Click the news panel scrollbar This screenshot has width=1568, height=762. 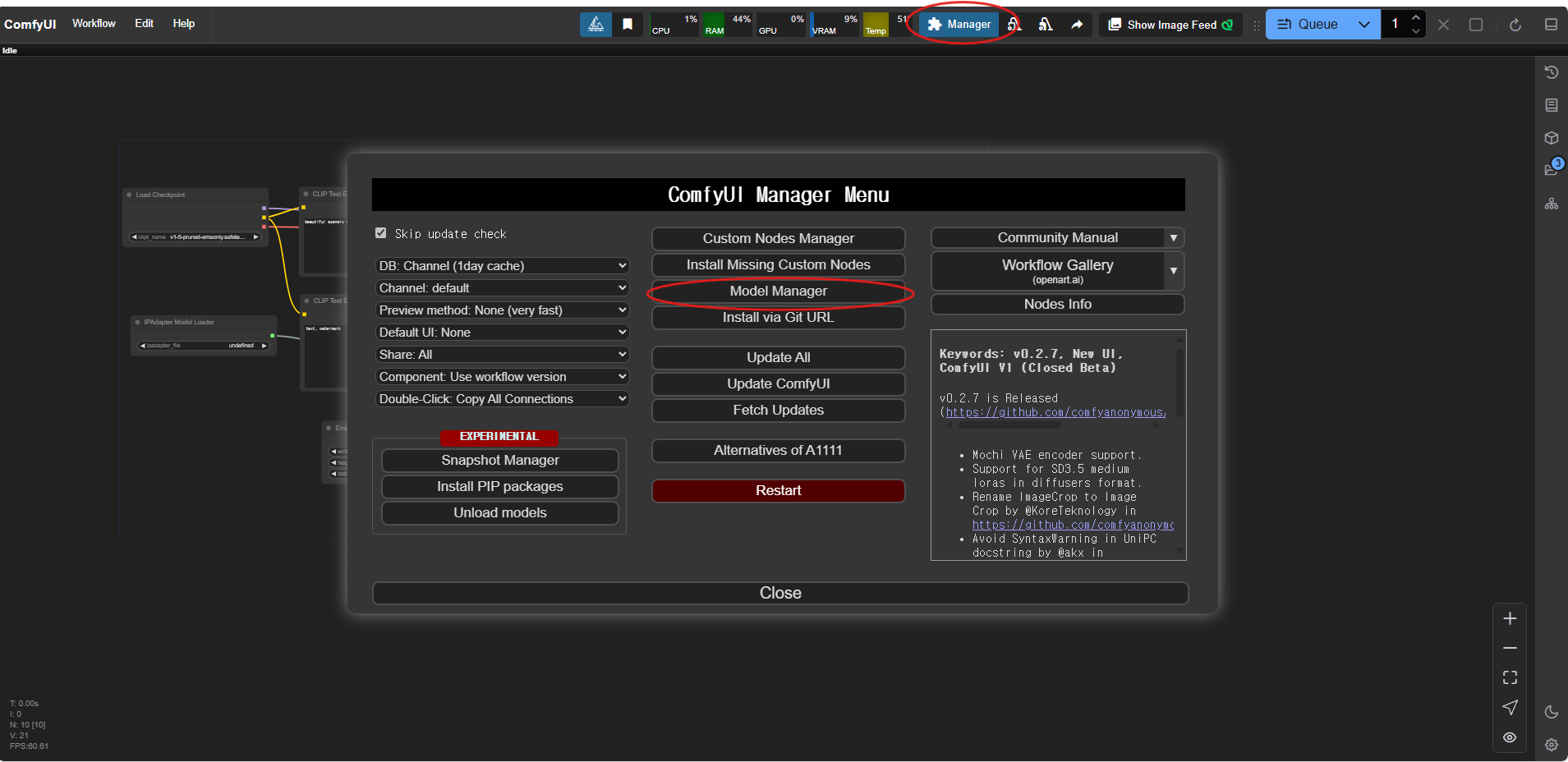1180,383
